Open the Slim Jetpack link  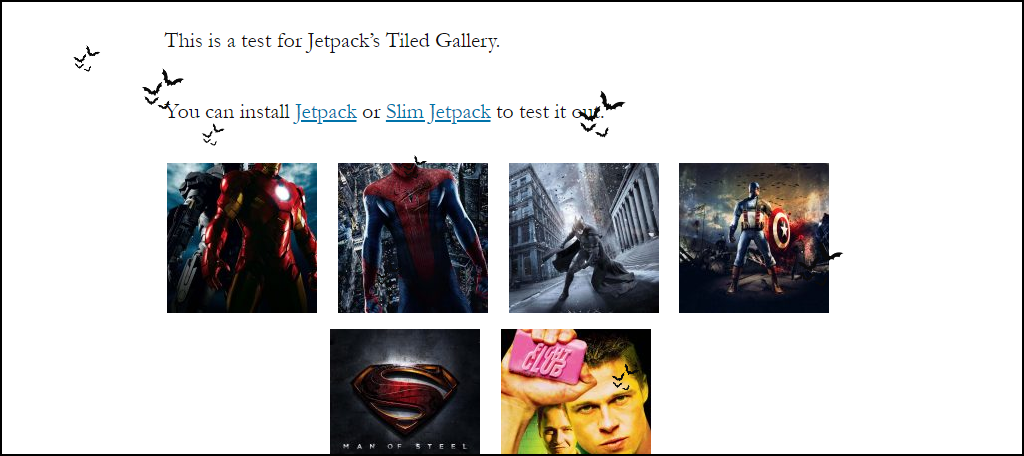point(438,112)
